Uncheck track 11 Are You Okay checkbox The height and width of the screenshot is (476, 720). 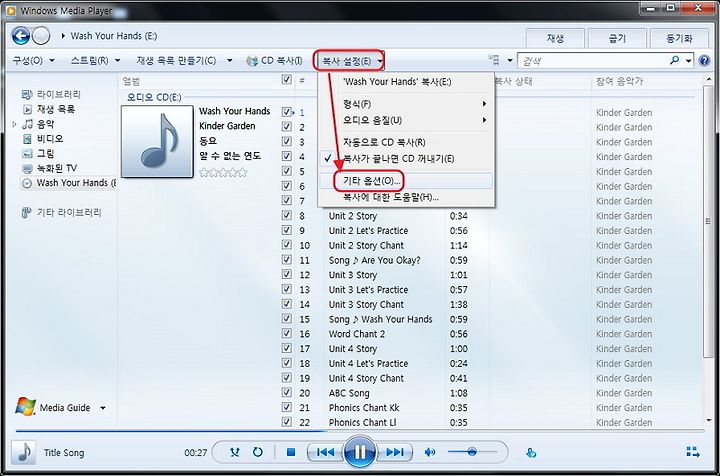tap(287, 259)
